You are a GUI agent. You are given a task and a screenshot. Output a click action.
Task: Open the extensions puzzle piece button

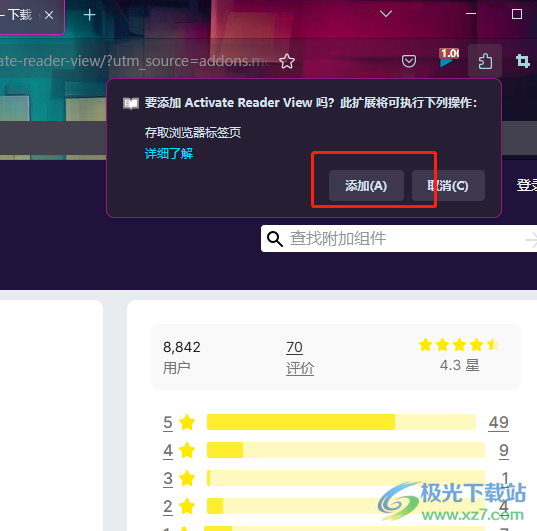click(x=485, y=61)
